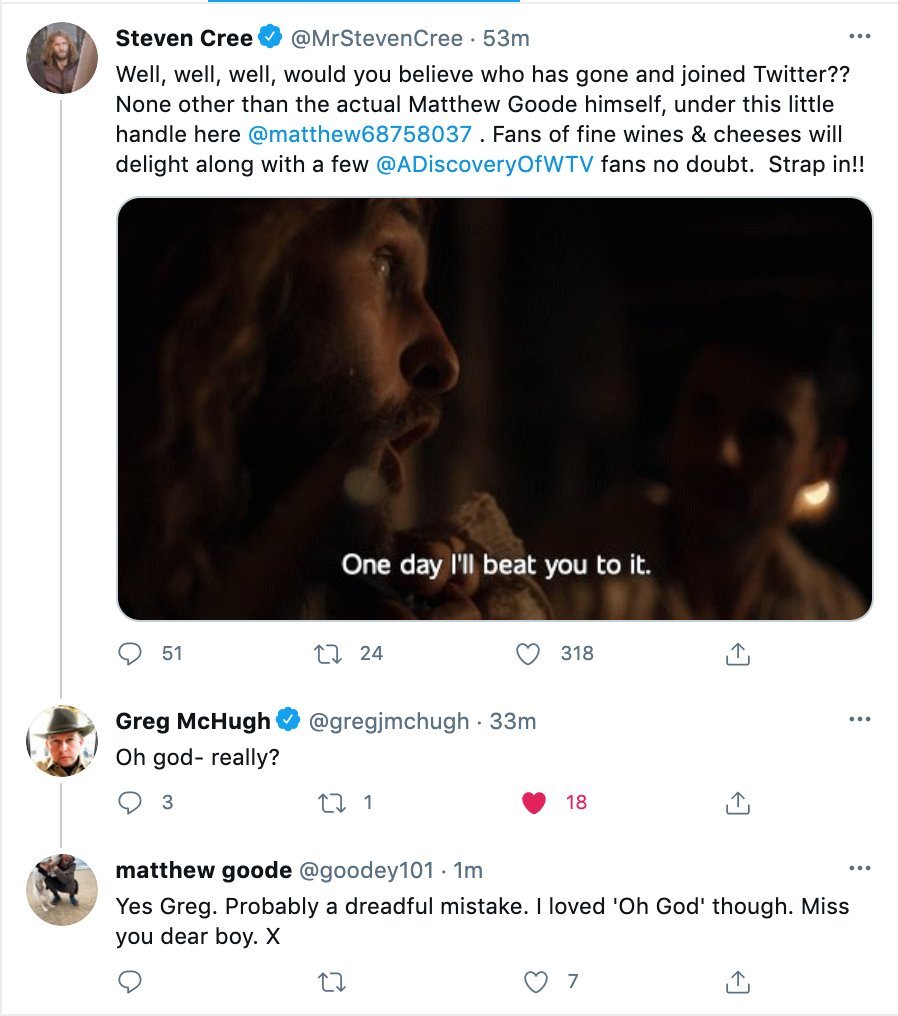Like matthew goode's reply tweet
This screenshot has width=898, height=1016.
(x=536, y=982)
